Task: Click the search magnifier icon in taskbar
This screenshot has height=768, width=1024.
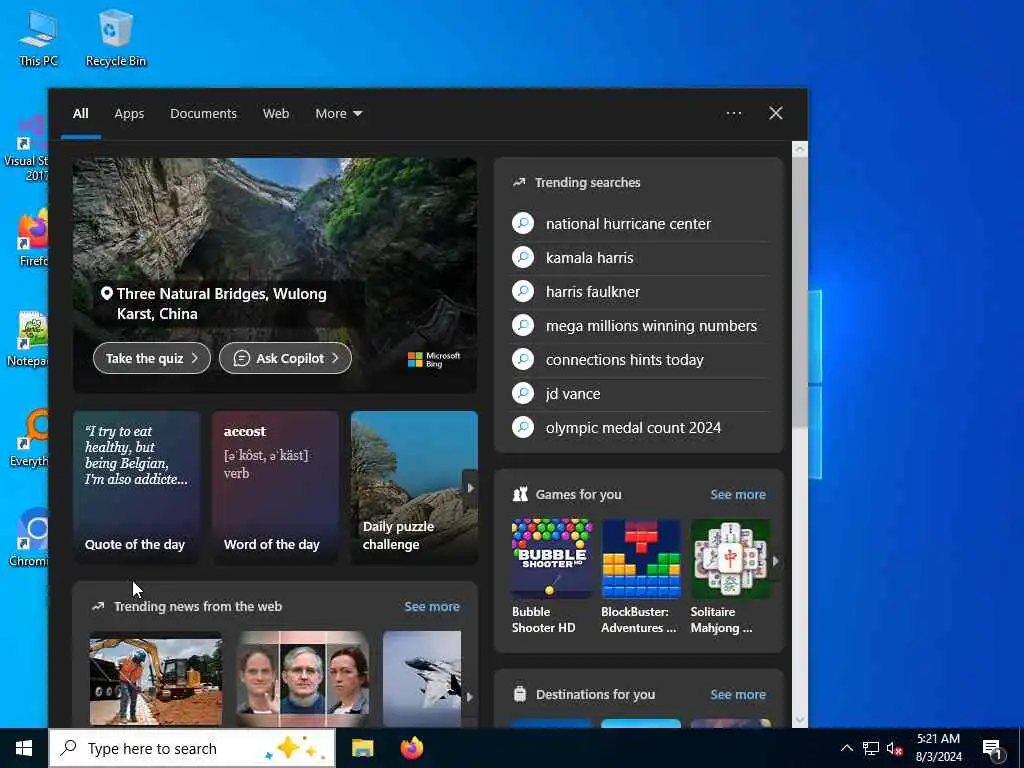Action: tap(69, 748)
